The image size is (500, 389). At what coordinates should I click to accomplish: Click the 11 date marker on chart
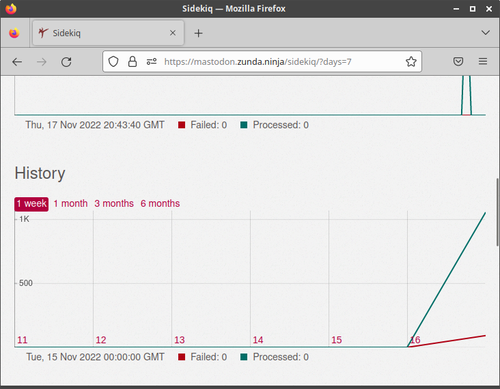point(22,340)
